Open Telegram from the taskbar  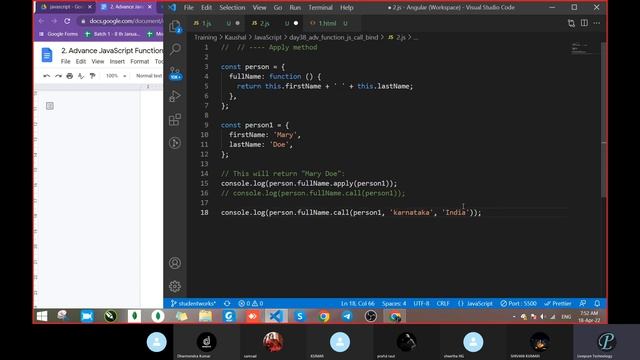click(x=347, y=316)
